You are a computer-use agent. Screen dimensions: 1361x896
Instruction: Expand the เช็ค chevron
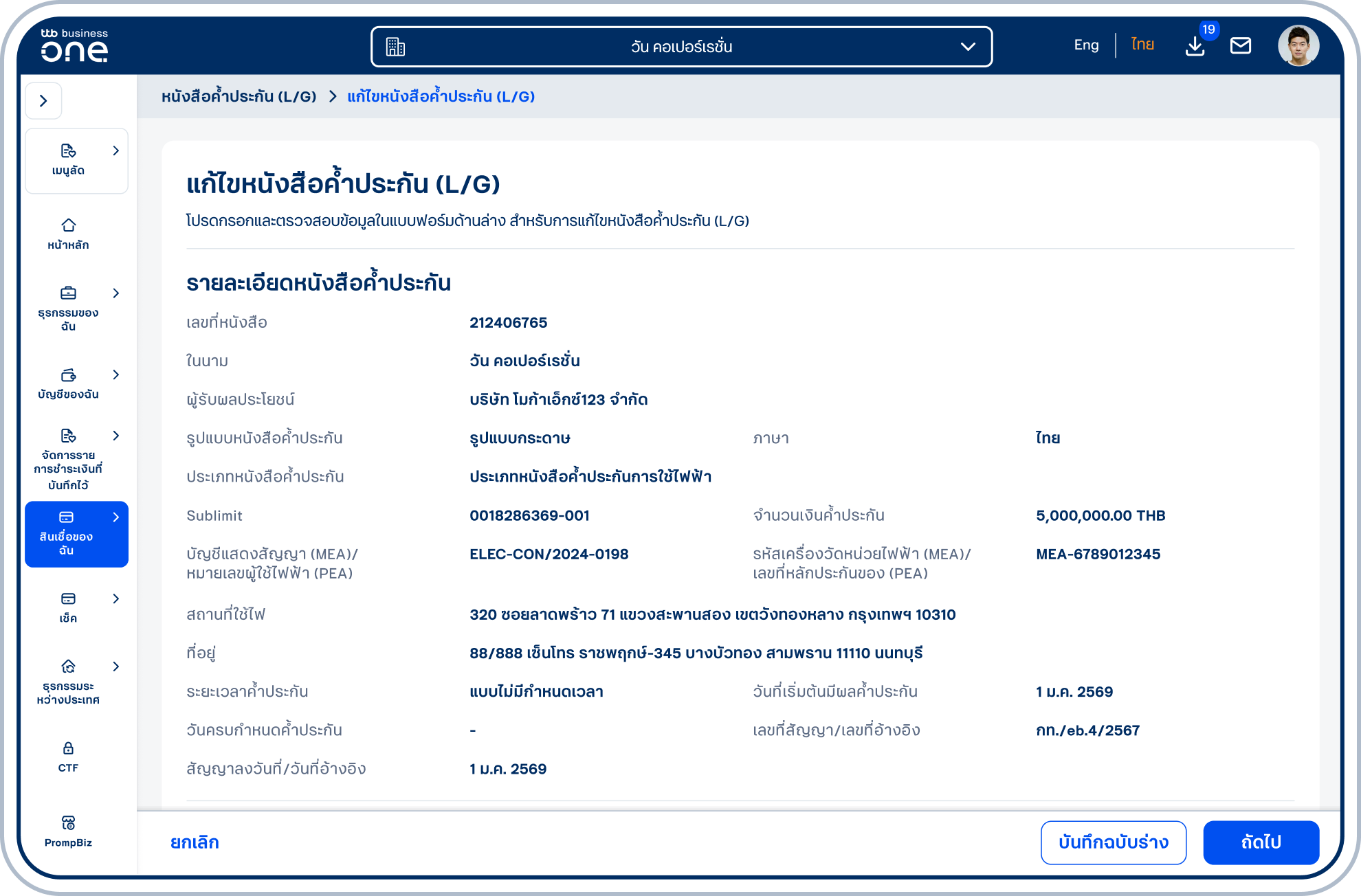pos(116,599)
